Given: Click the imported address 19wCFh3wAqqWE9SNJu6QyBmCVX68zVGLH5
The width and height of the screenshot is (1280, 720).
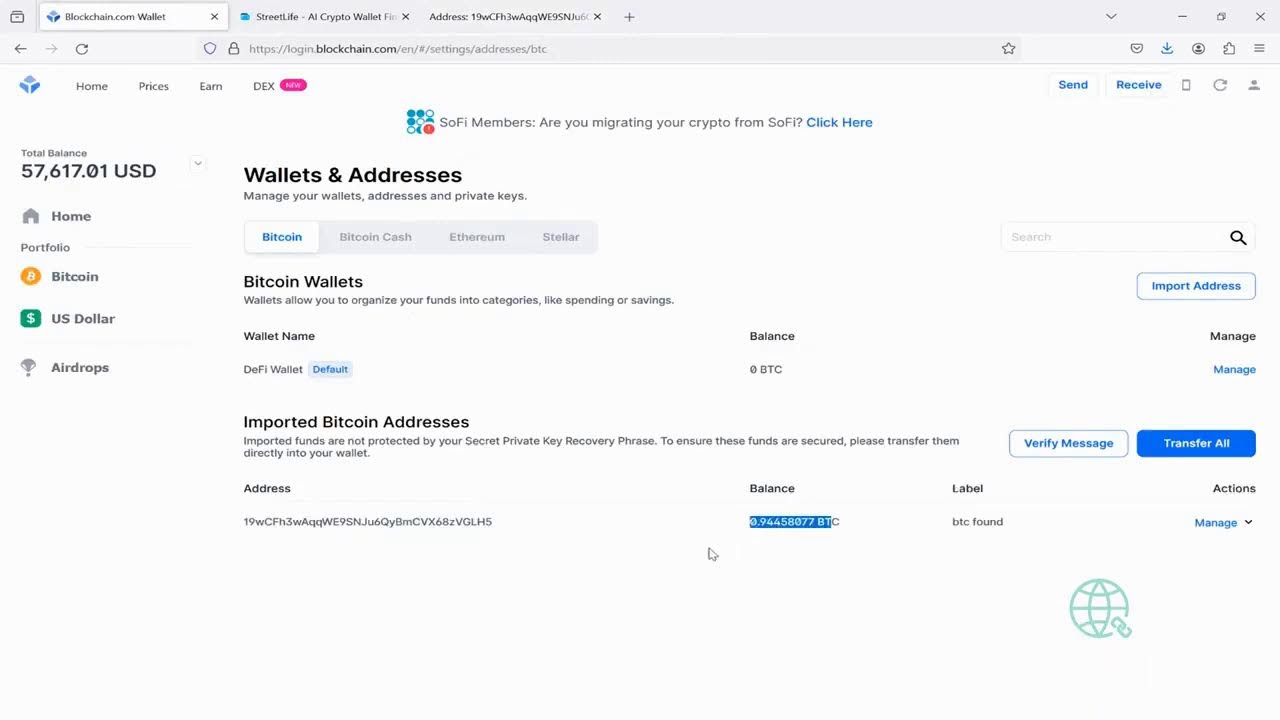Looking at the screenshot, I should [x=368, y=522].
